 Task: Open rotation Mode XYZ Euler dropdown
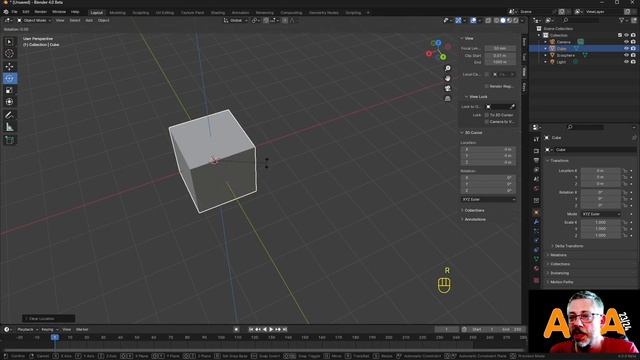point(601,214)
